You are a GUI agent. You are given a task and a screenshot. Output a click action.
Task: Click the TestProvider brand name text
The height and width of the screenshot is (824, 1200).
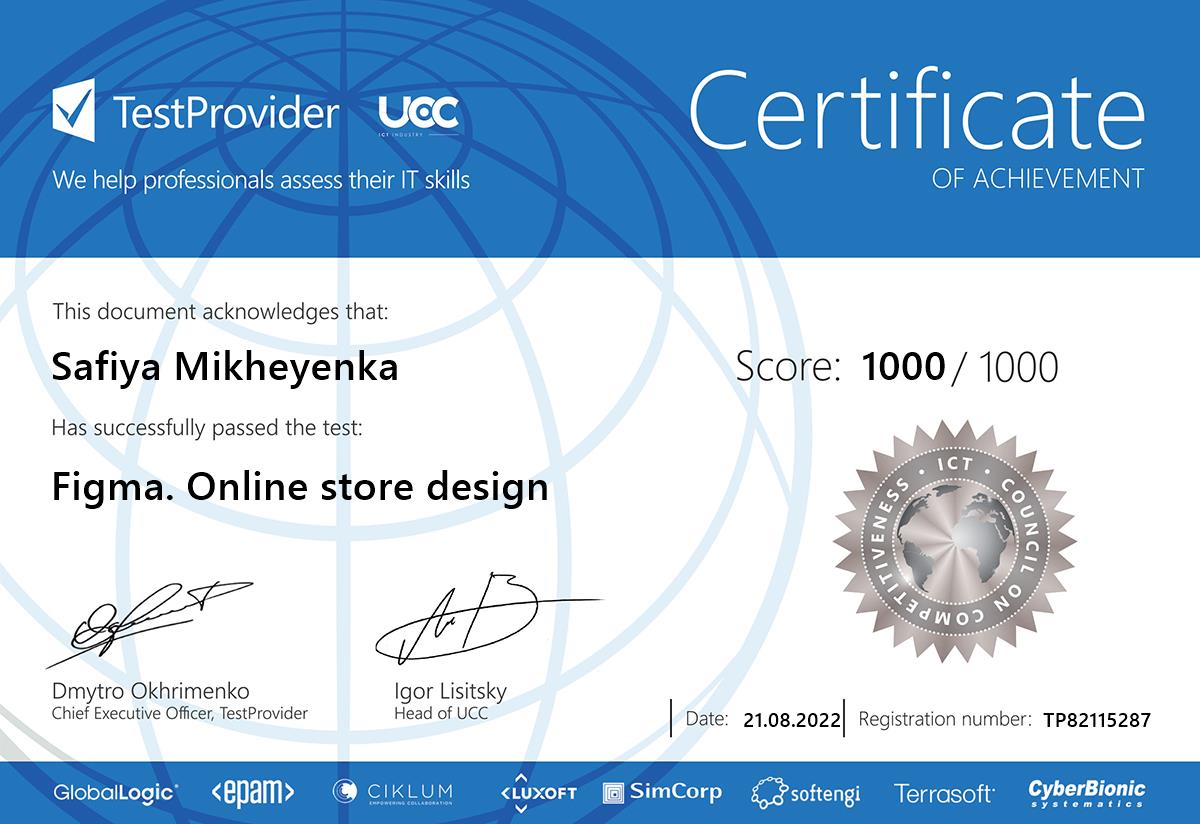[x=227, y=113]
